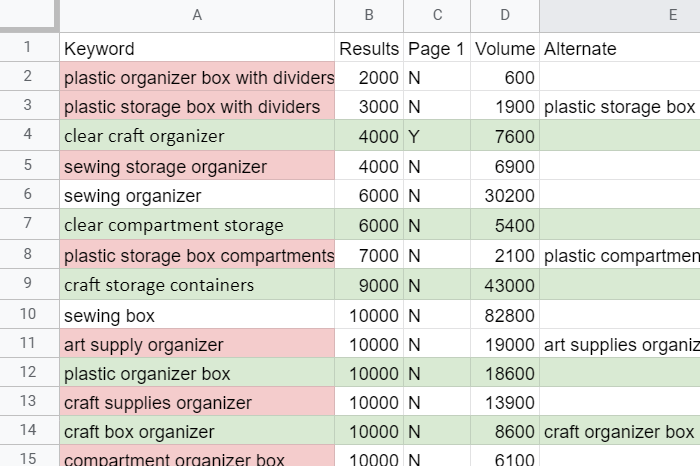The height and width of the screenshot is (466, 700).
Task: Select cell 'sewing box'
Action: [197, 315]
